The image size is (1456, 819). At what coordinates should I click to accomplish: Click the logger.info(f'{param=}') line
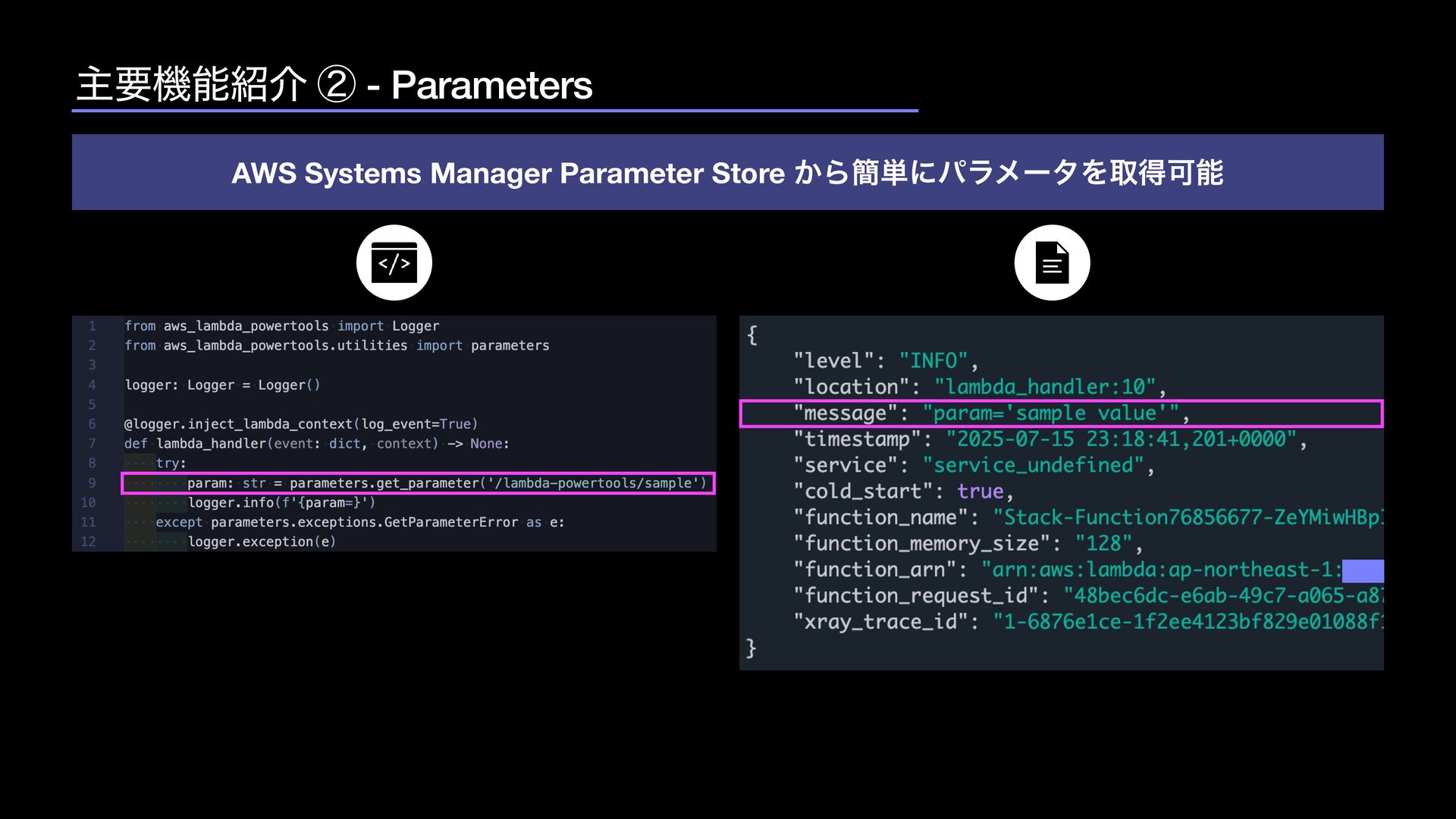pos(281,503)
